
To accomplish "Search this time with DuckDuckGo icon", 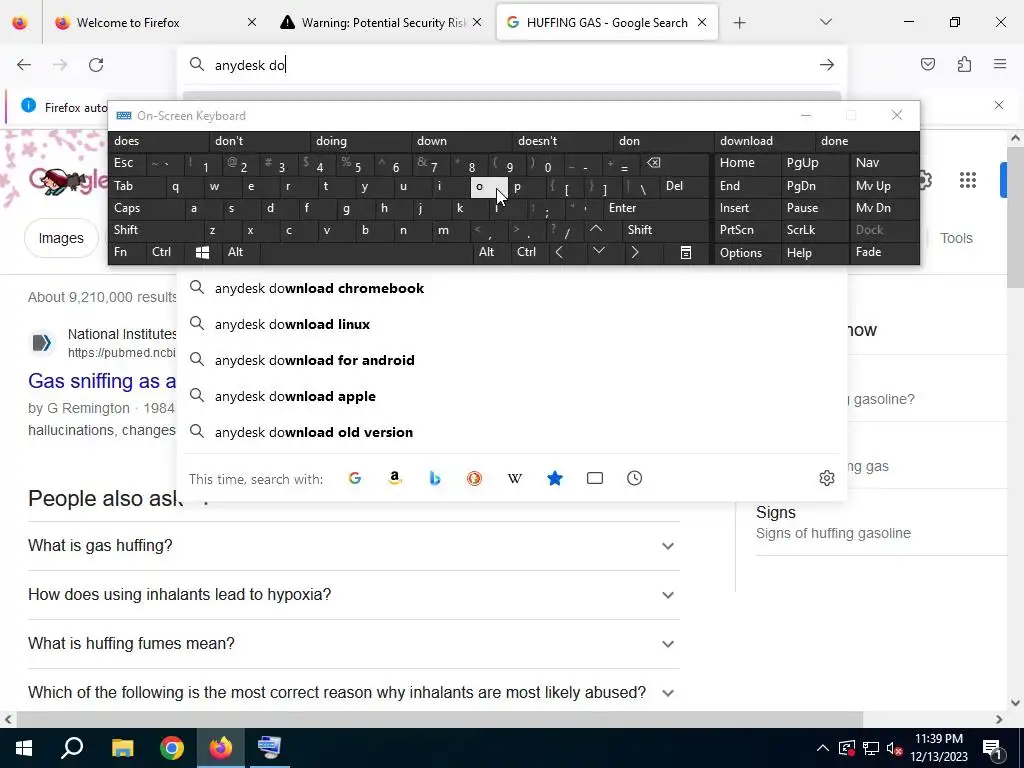I will pos(475,479).
